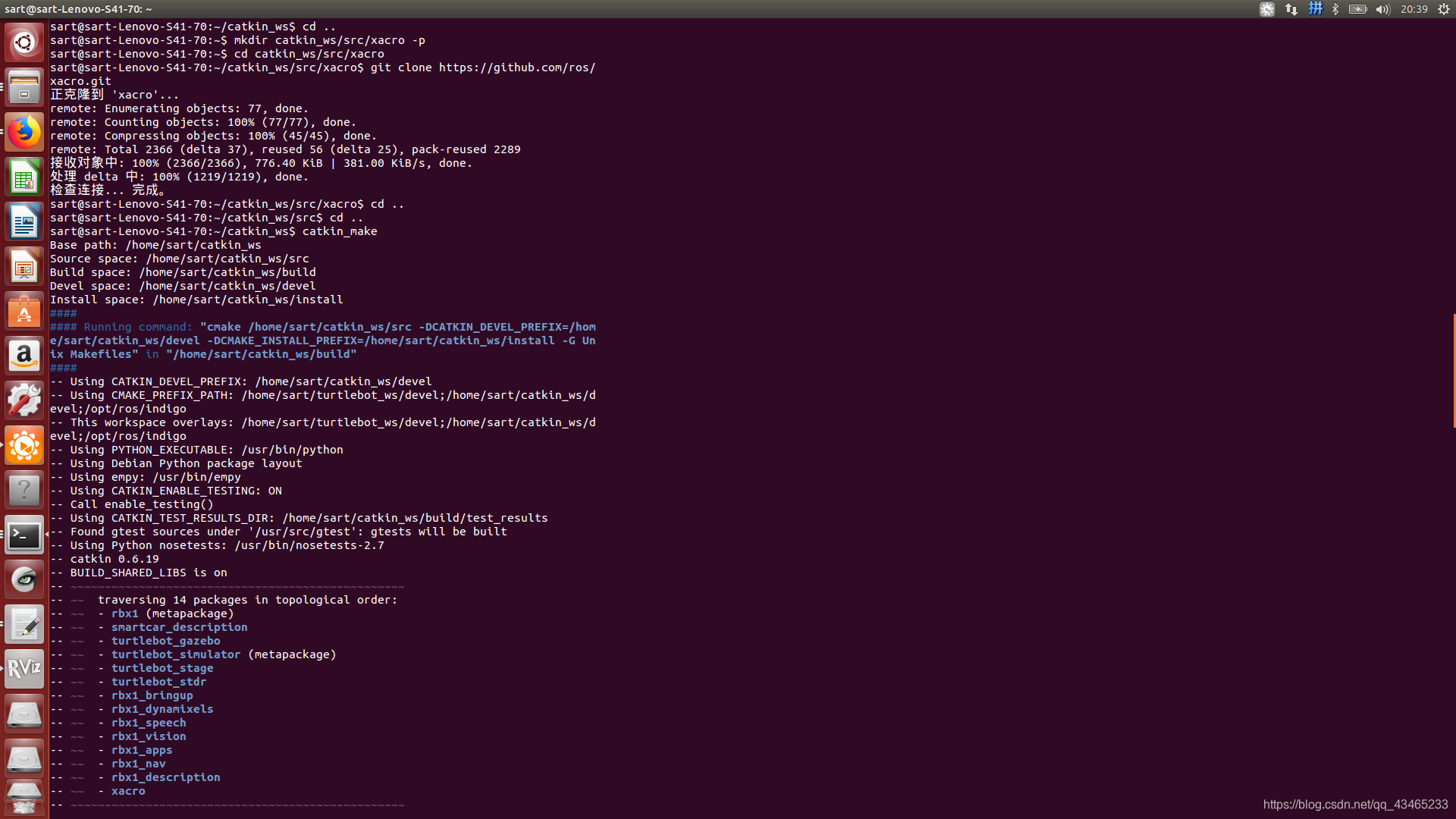
Task: Open the Pinyin input method indicator
Action: pos(1315,9)
